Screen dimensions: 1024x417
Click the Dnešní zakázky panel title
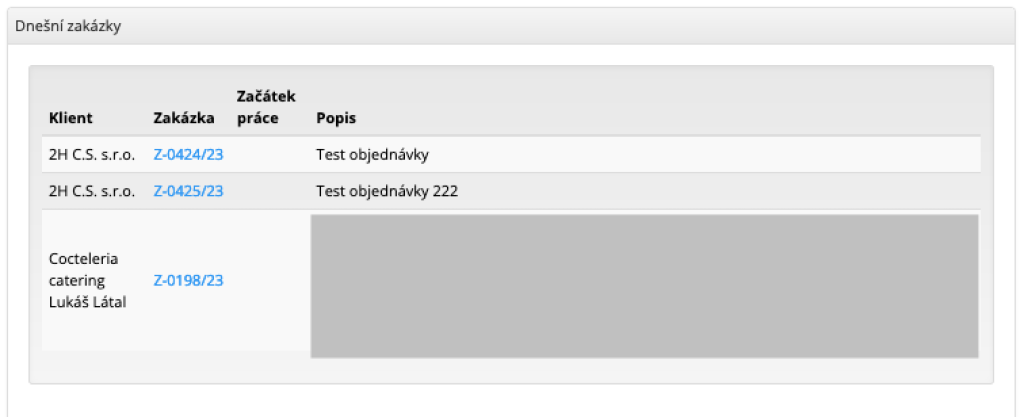[x=68, y=27]
